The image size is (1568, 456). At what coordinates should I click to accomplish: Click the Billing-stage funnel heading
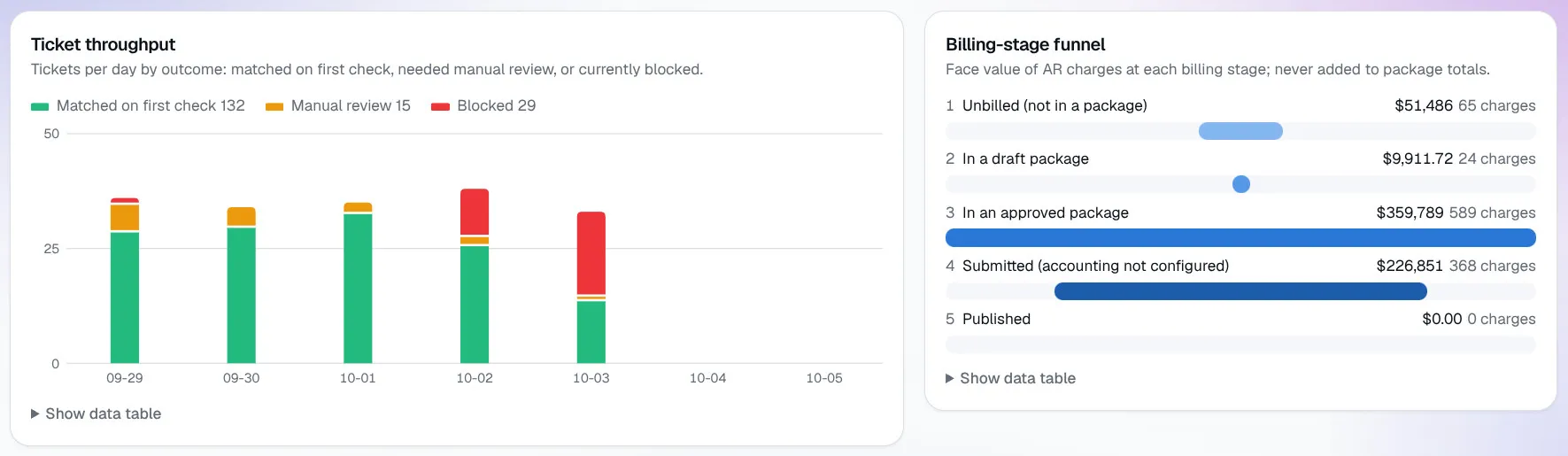tap(1025, 44)
